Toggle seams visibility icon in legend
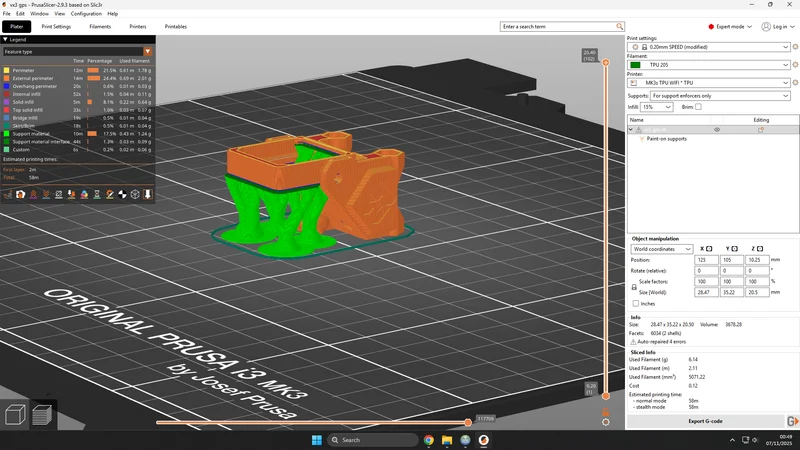 pyautogui.click(x=59, y=194)
